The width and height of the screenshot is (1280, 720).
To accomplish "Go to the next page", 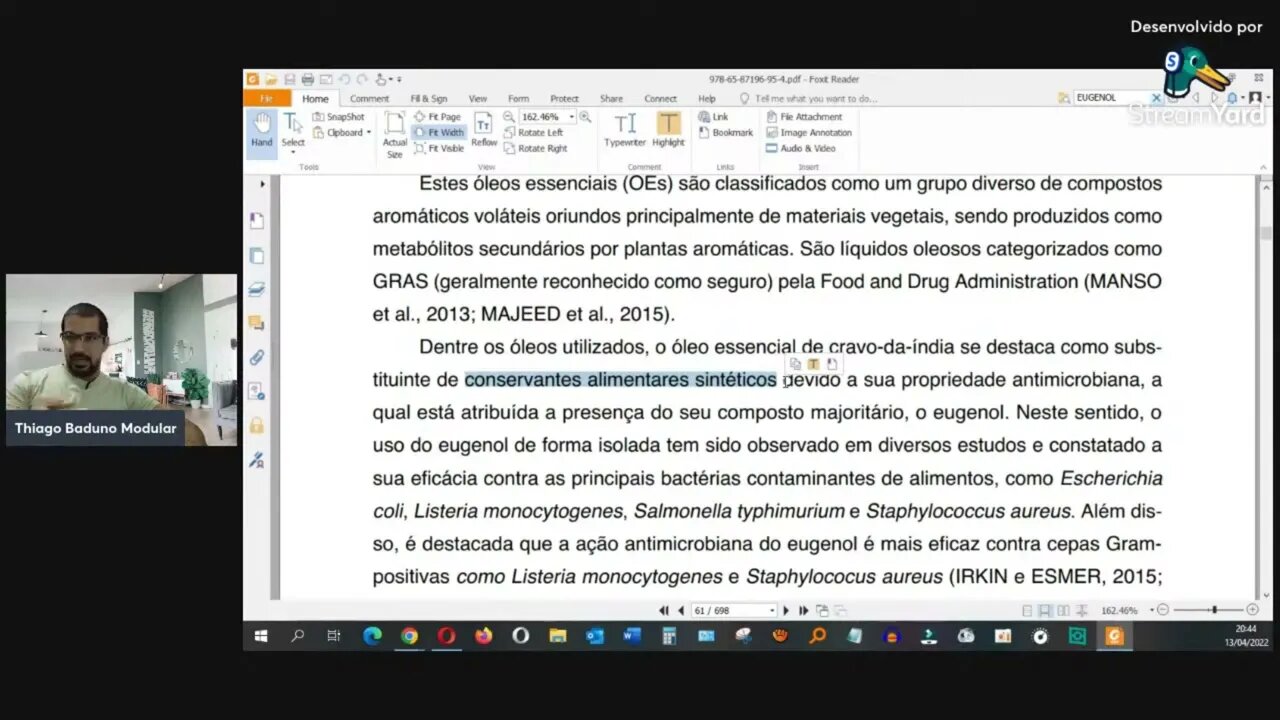I will coord(786,610).
